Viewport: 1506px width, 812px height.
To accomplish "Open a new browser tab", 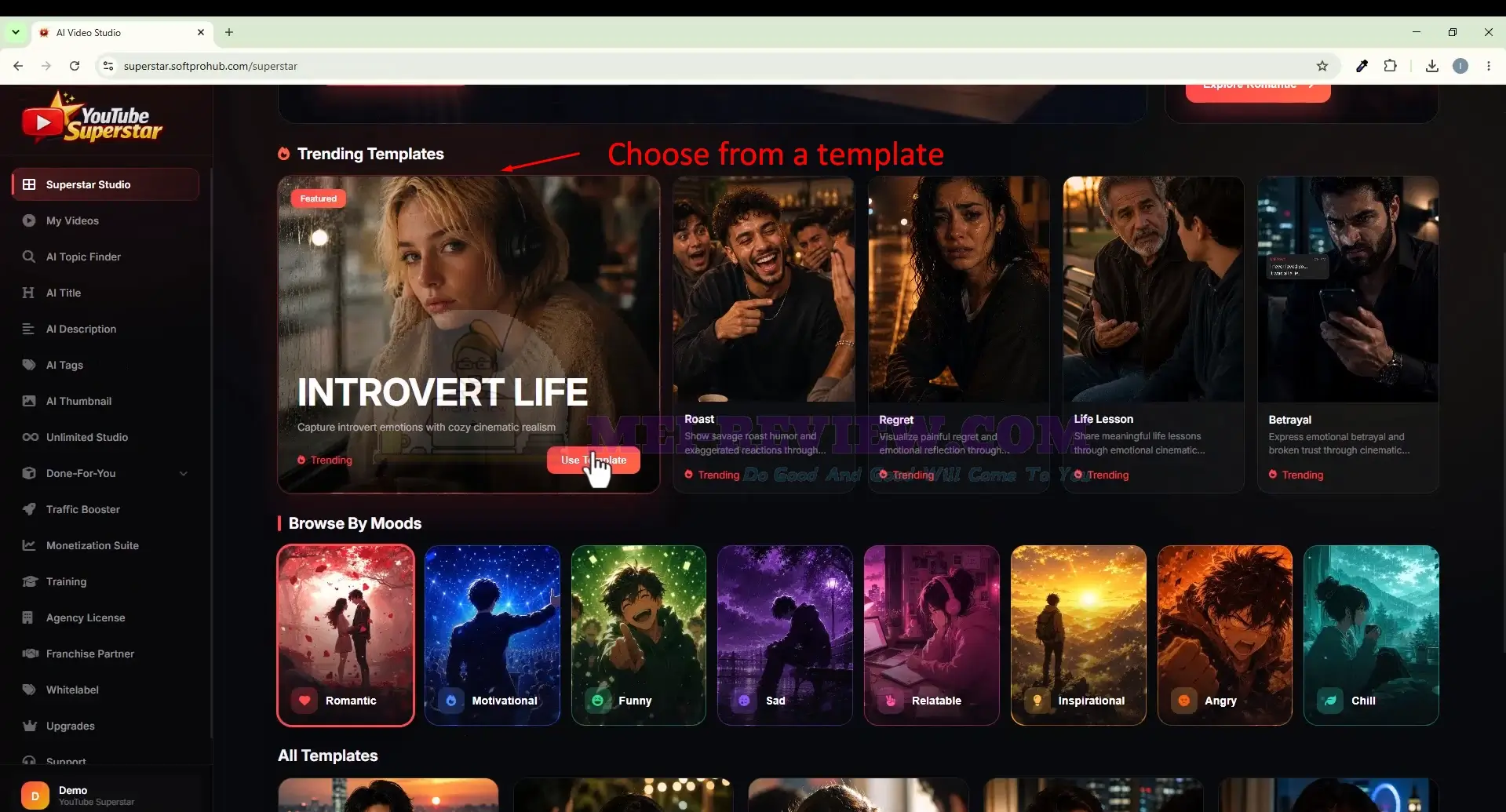I will pyautogui.click(x=229, y=32).
